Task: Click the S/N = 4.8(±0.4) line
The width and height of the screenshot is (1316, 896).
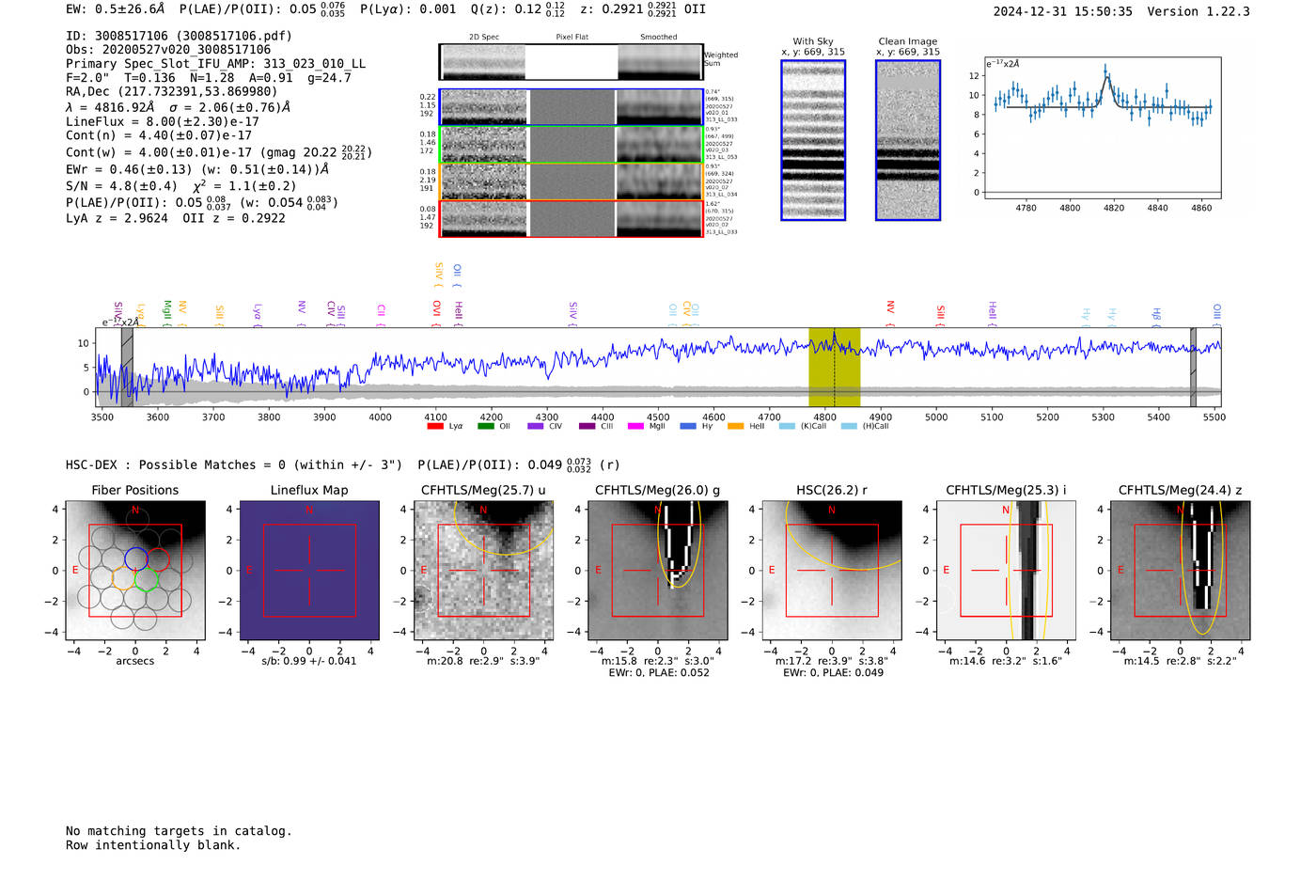Action: point(180,186)
